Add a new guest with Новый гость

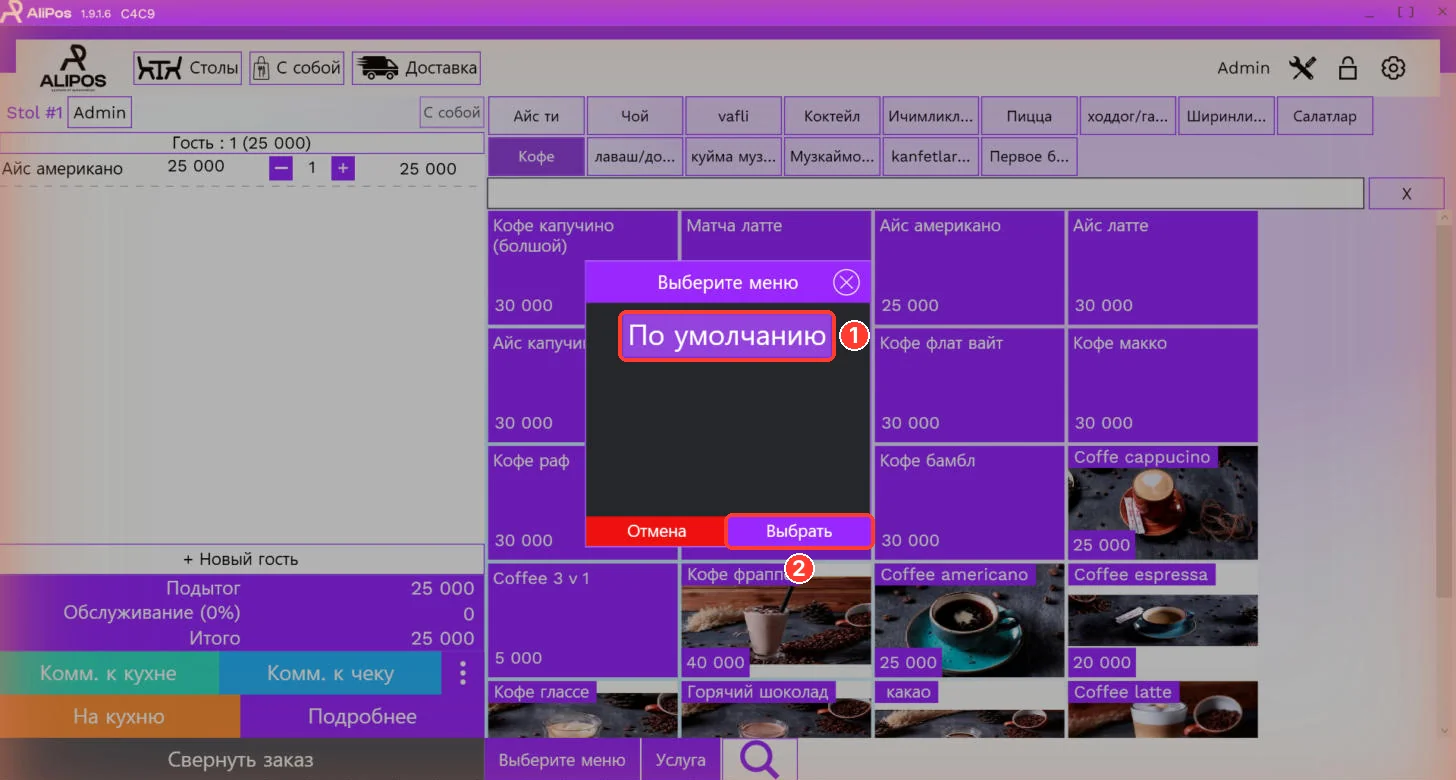point(241,559)
